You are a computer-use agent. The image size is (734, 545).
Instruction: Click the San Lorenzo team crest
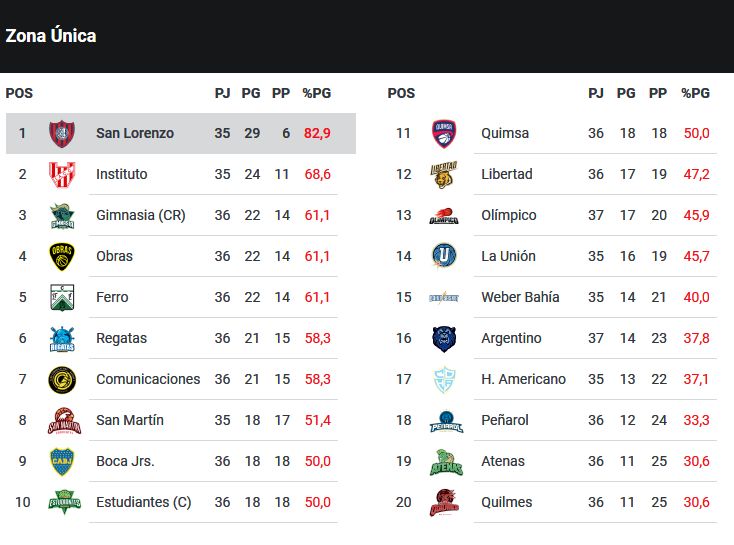tap(62, 133)
